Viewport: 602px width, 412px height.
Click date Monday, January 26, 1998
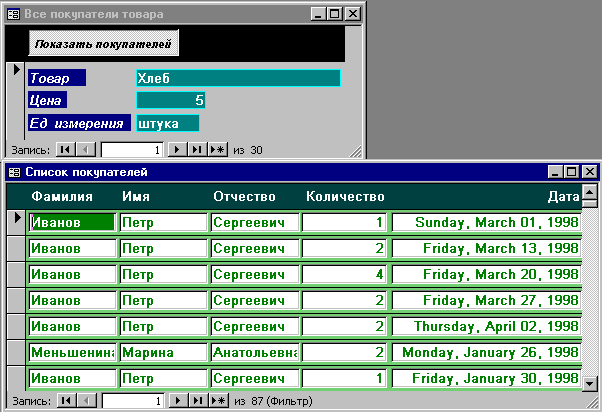coord(486,352)
